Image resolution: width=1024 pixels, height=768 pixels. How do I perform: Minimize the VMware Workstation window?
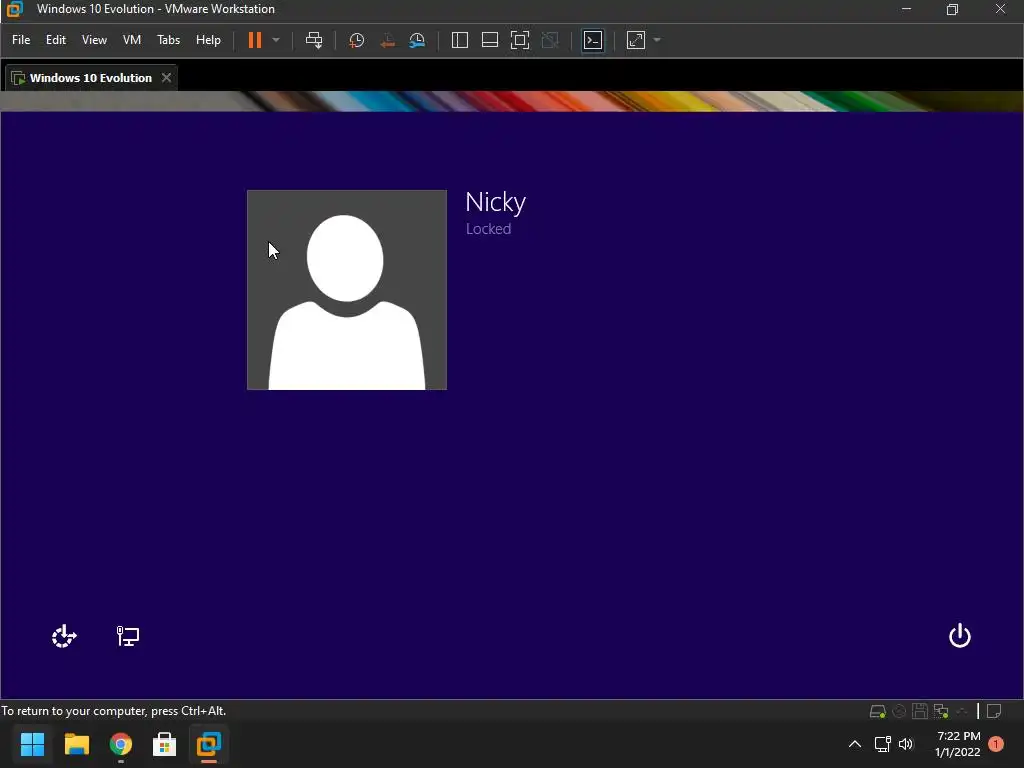[906, 9]
